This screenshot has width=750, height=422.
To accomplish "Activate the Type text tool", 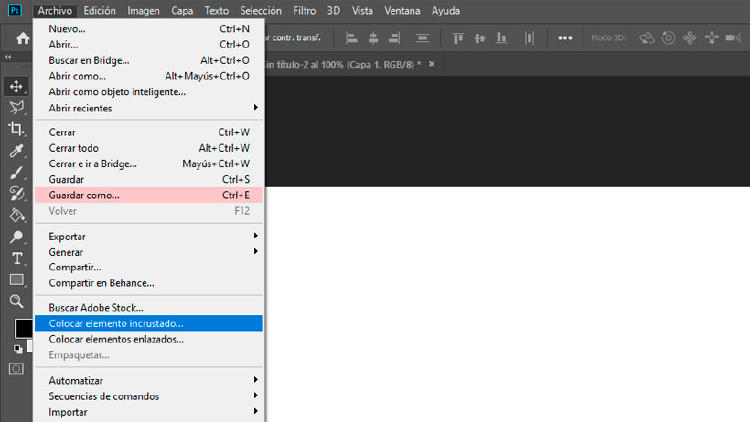I will pos(16,258).
